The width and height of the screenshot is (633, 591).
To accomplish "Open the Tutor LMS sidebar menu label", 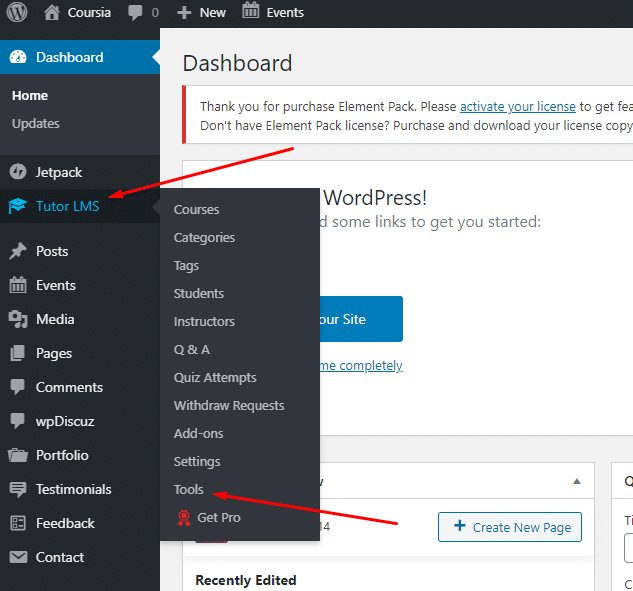I will pyautogui.click(x=67, y=206).
